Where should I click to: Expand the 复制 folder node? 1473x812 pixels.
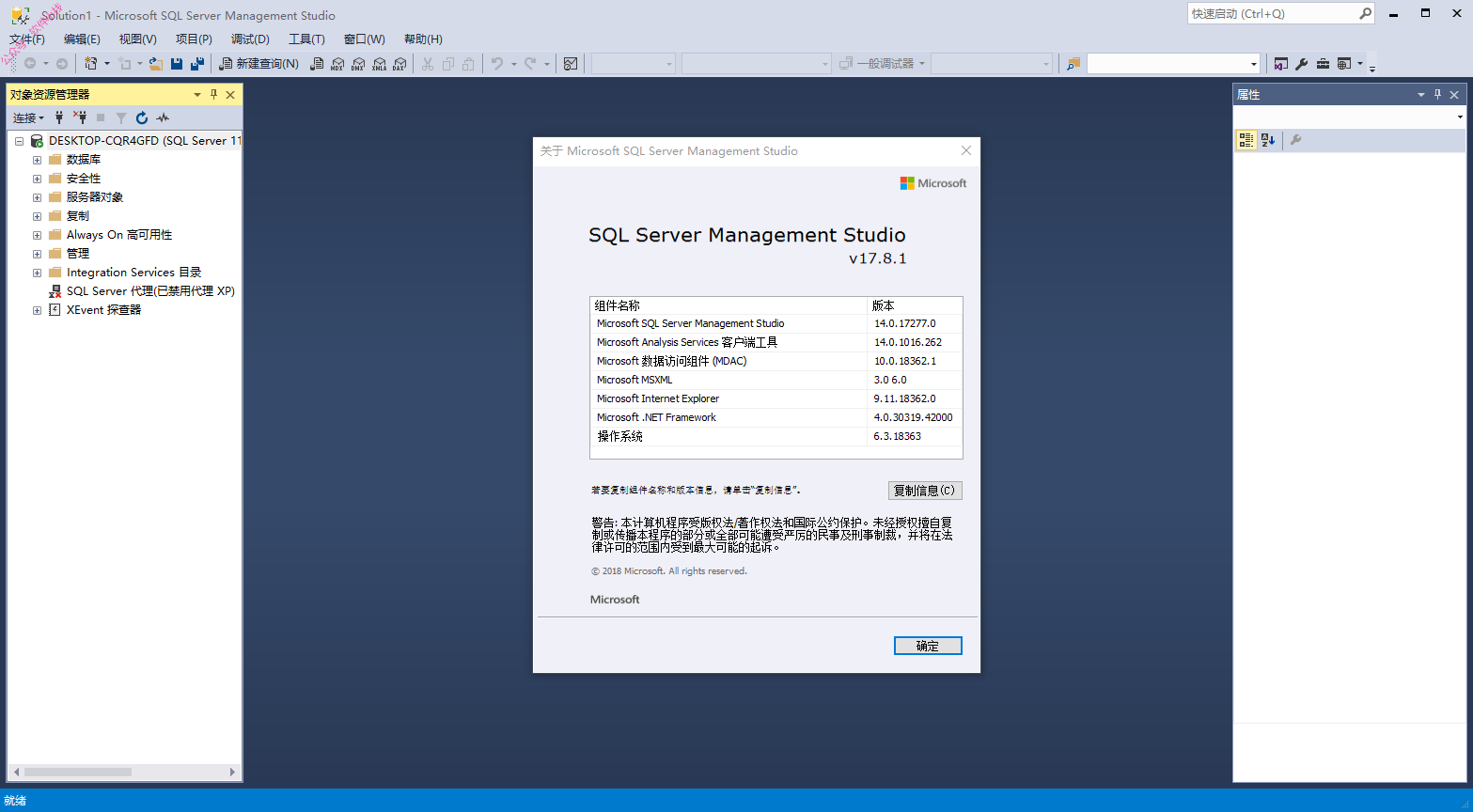(x=37, y=216)
